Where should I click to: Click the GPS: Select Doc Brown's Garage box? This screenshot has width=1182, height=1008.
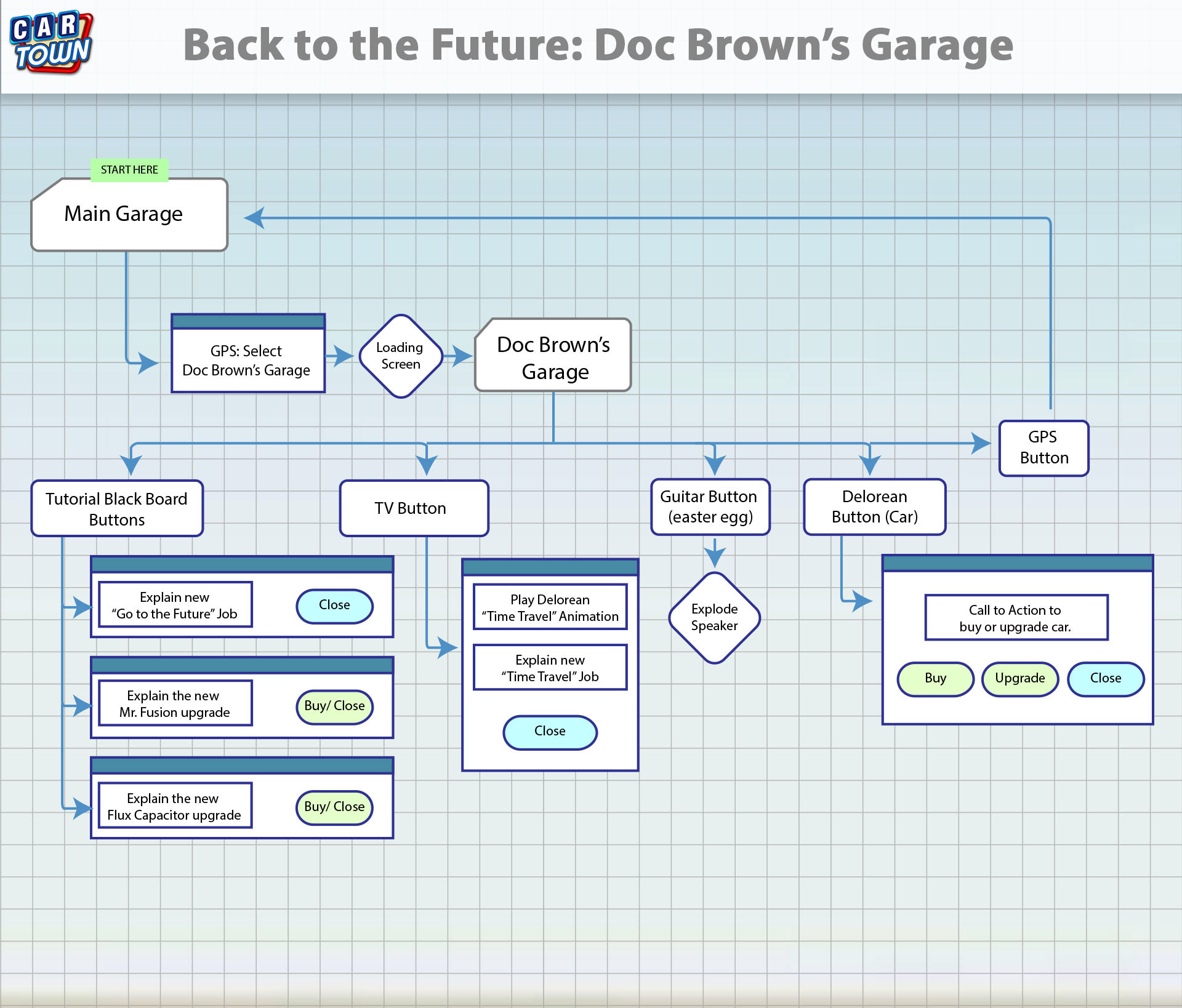[247, 360]
